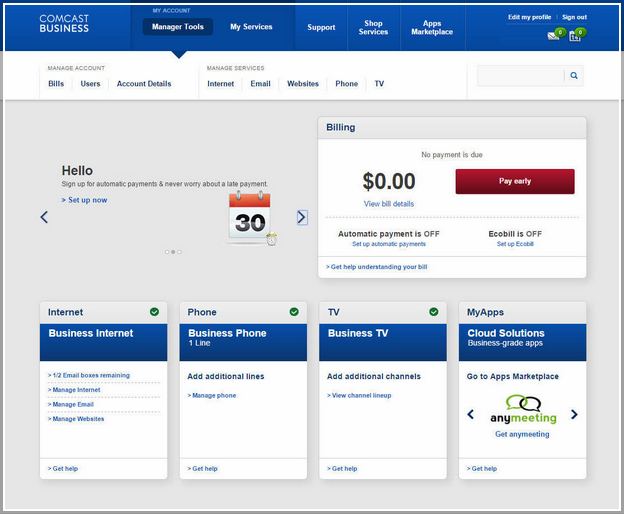Open the Support menu
Image resolution: width=624 pixels, height=514 pixels.
pos(321,27)
